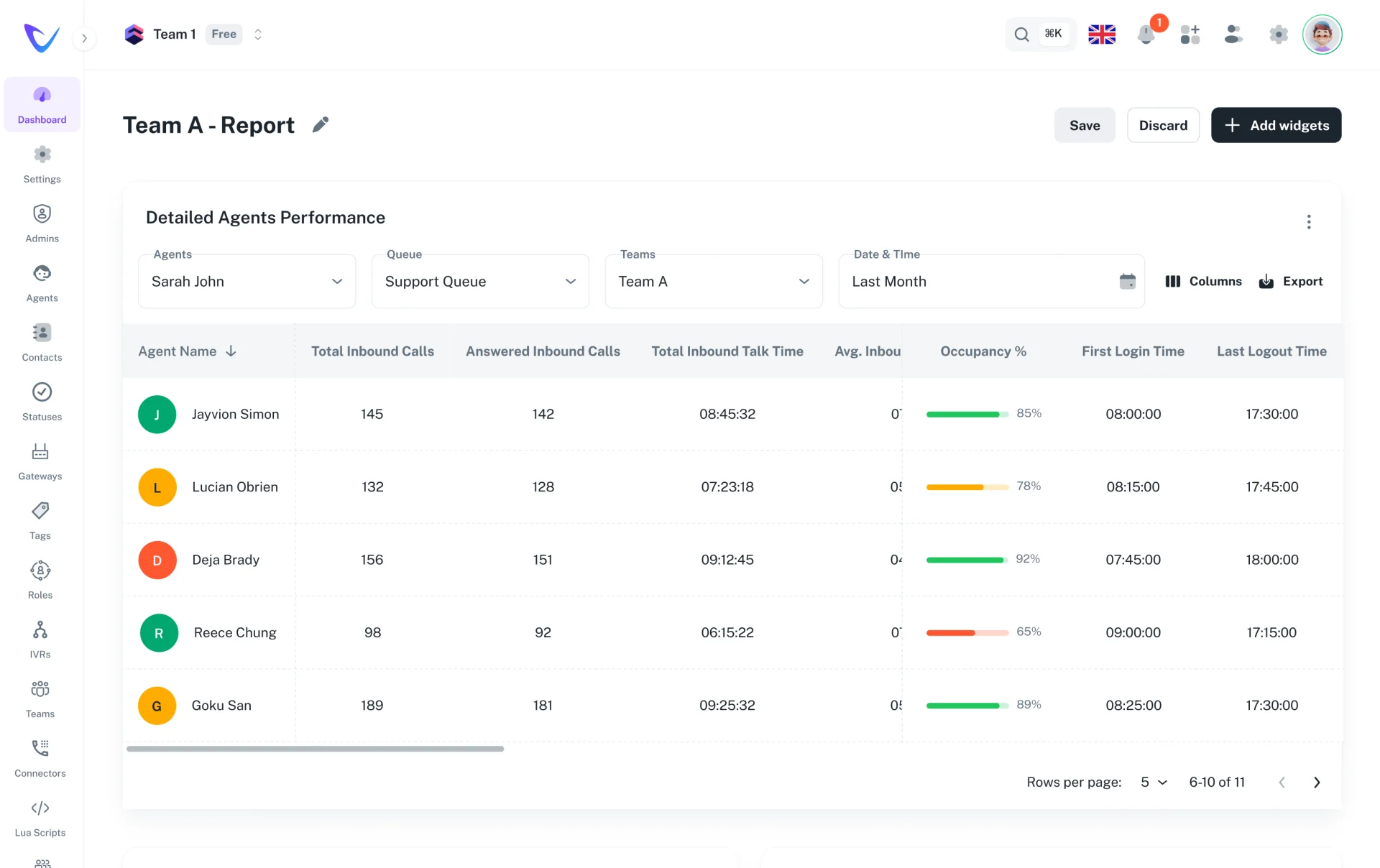
Task: Change rows per page dropdown
Action: [1154, 782]
